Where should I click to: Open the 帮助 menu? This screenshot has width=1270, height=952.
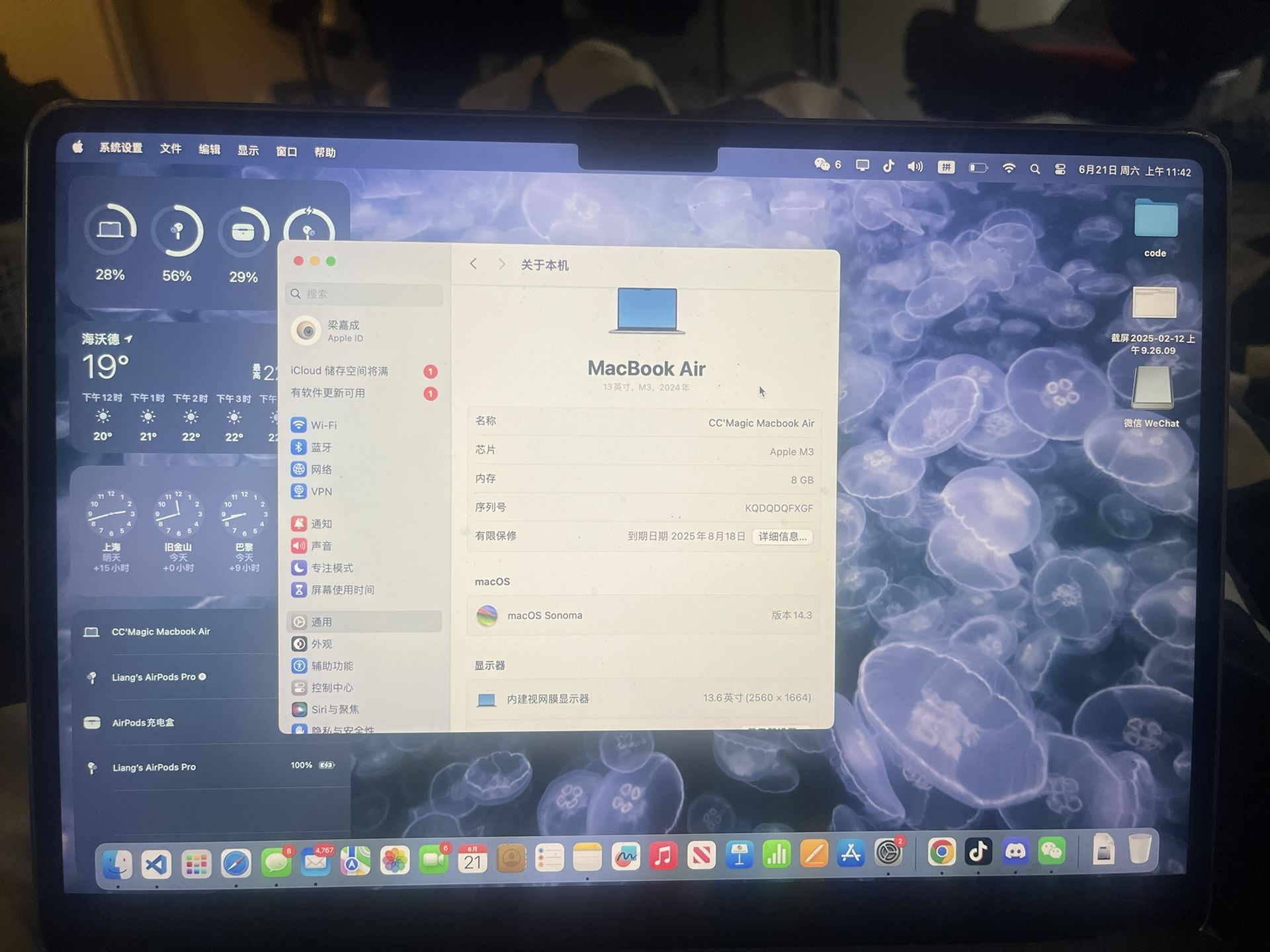click(x=325, y=153)
